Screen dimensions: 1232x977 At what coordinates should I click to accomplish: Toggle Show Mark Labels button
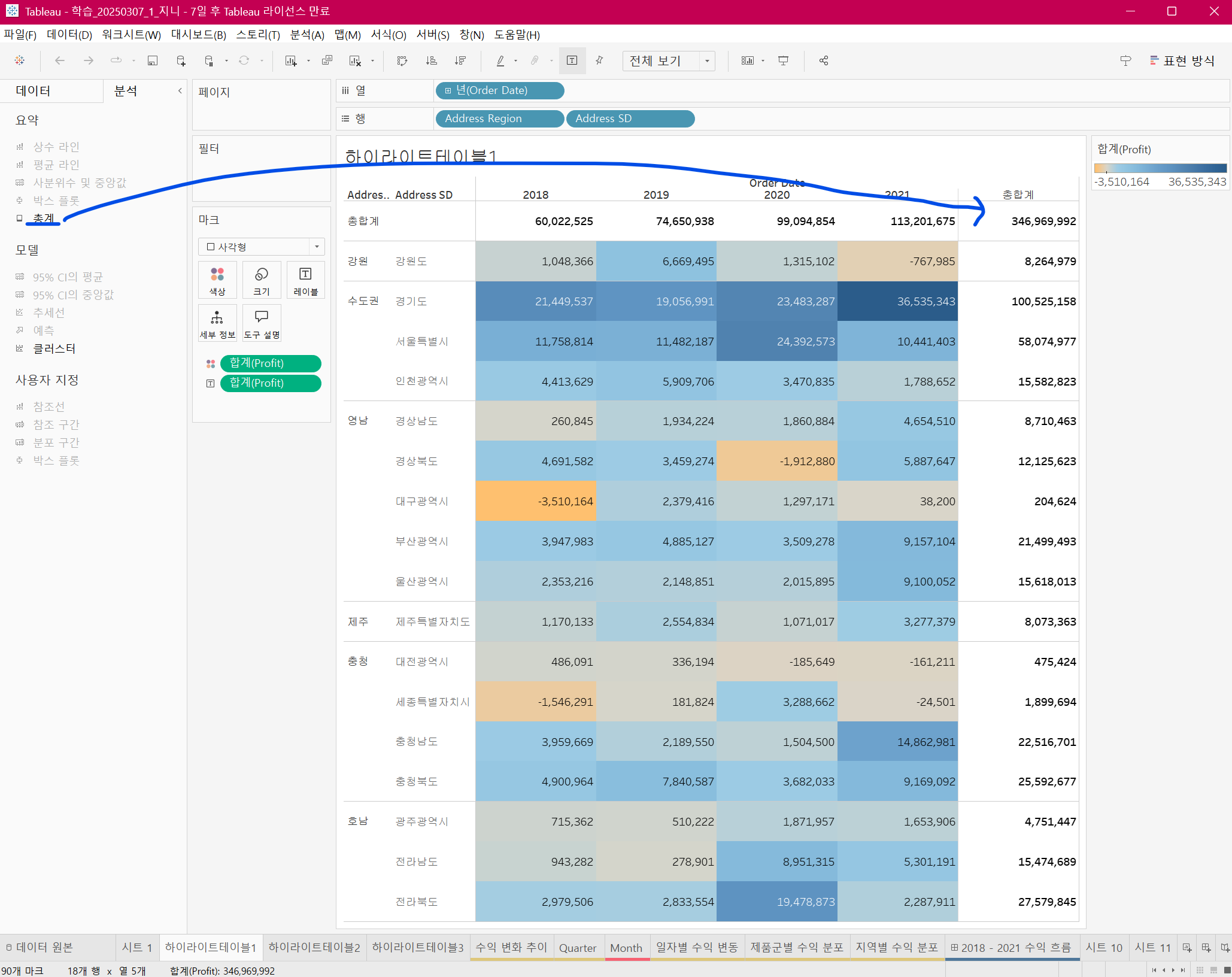click(x=572, y=60)
